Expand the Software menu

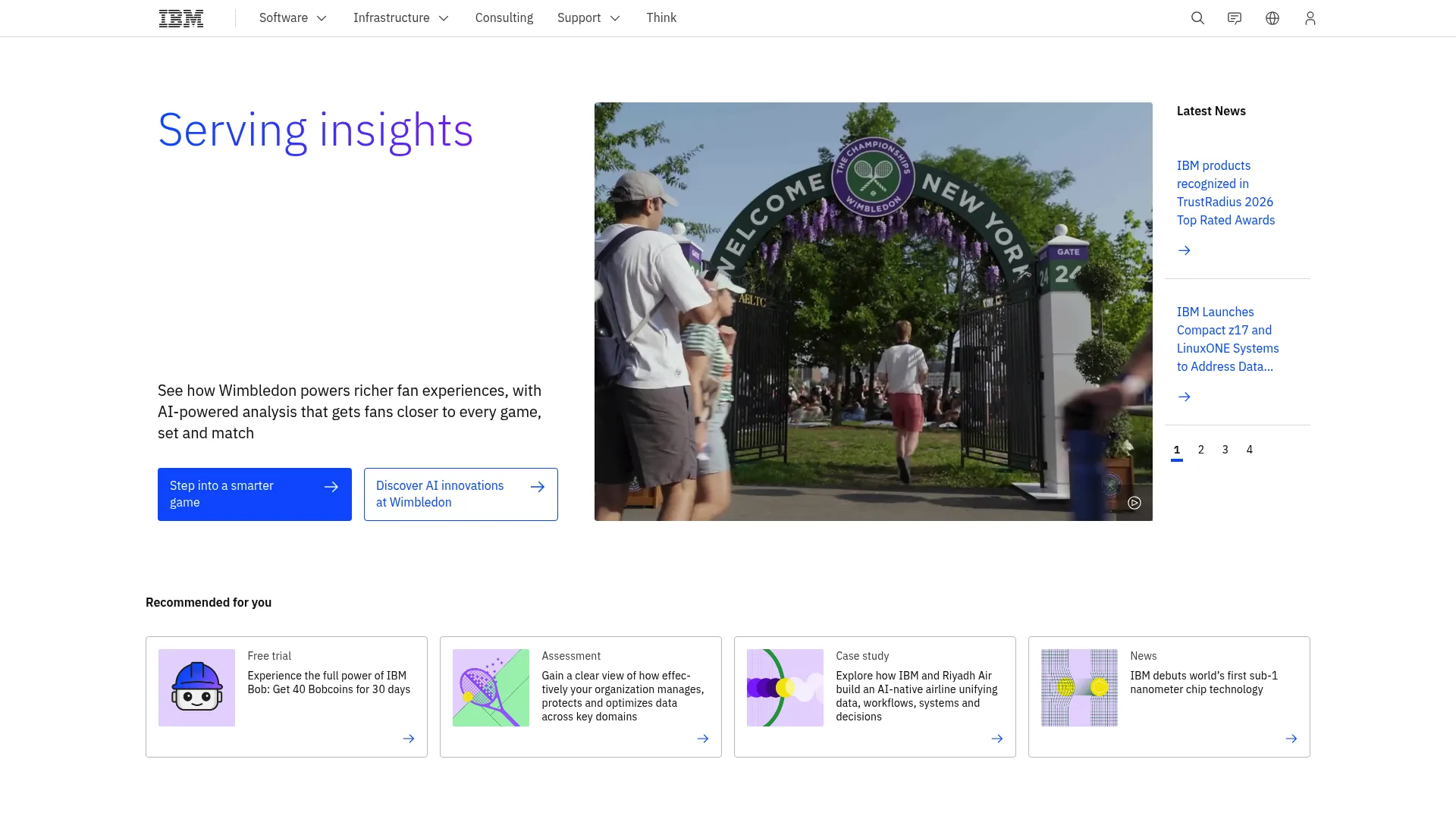point(293,18)
